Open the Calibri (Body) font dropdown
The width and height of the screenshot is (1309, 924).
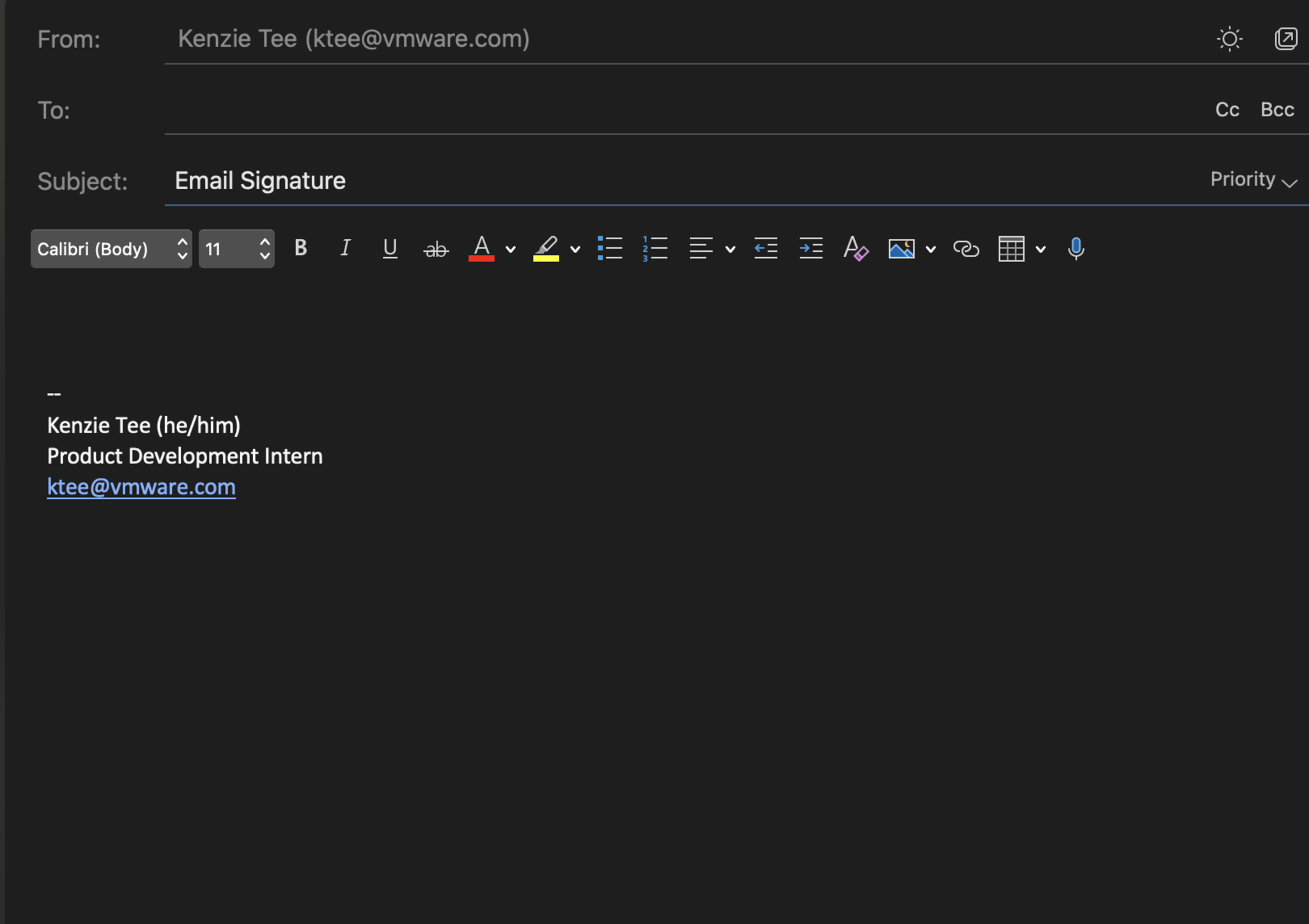(x=111, y=249)
